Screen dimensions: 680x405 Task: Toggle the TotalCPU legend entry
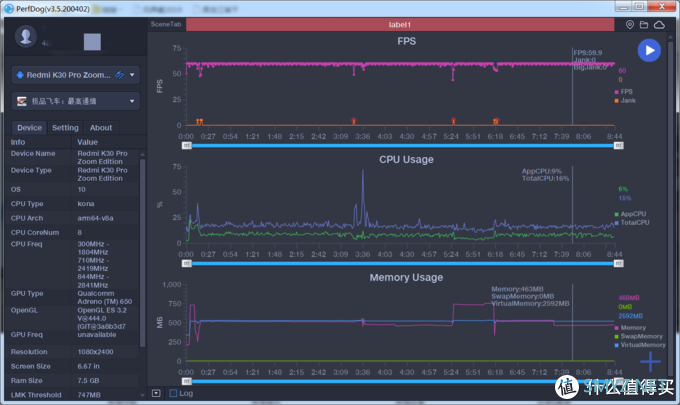pyautogui.click(x=632, y=222)
